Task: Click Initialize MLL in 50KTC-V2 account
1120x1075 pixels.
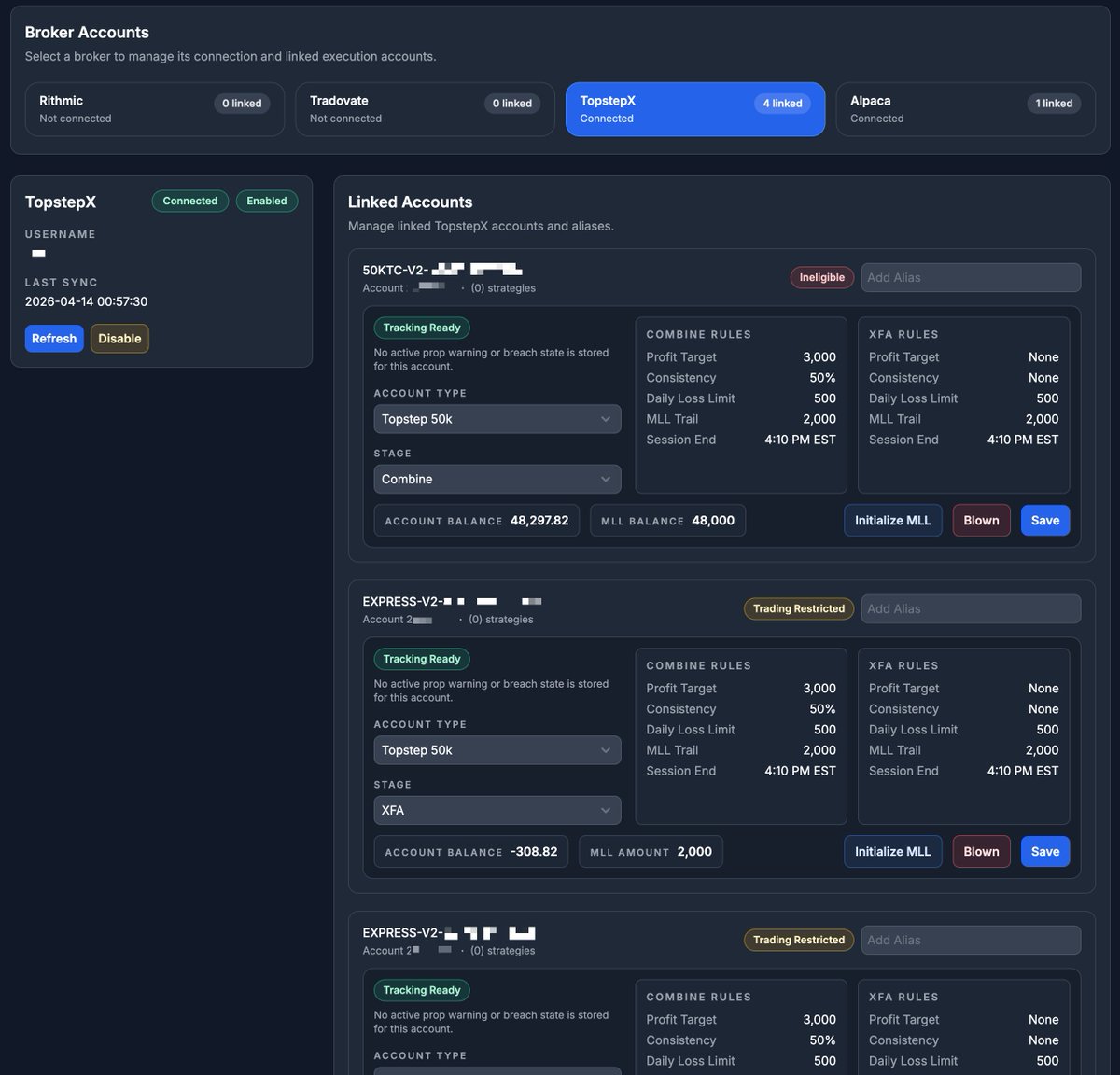Action: click(x=892, y=521)
